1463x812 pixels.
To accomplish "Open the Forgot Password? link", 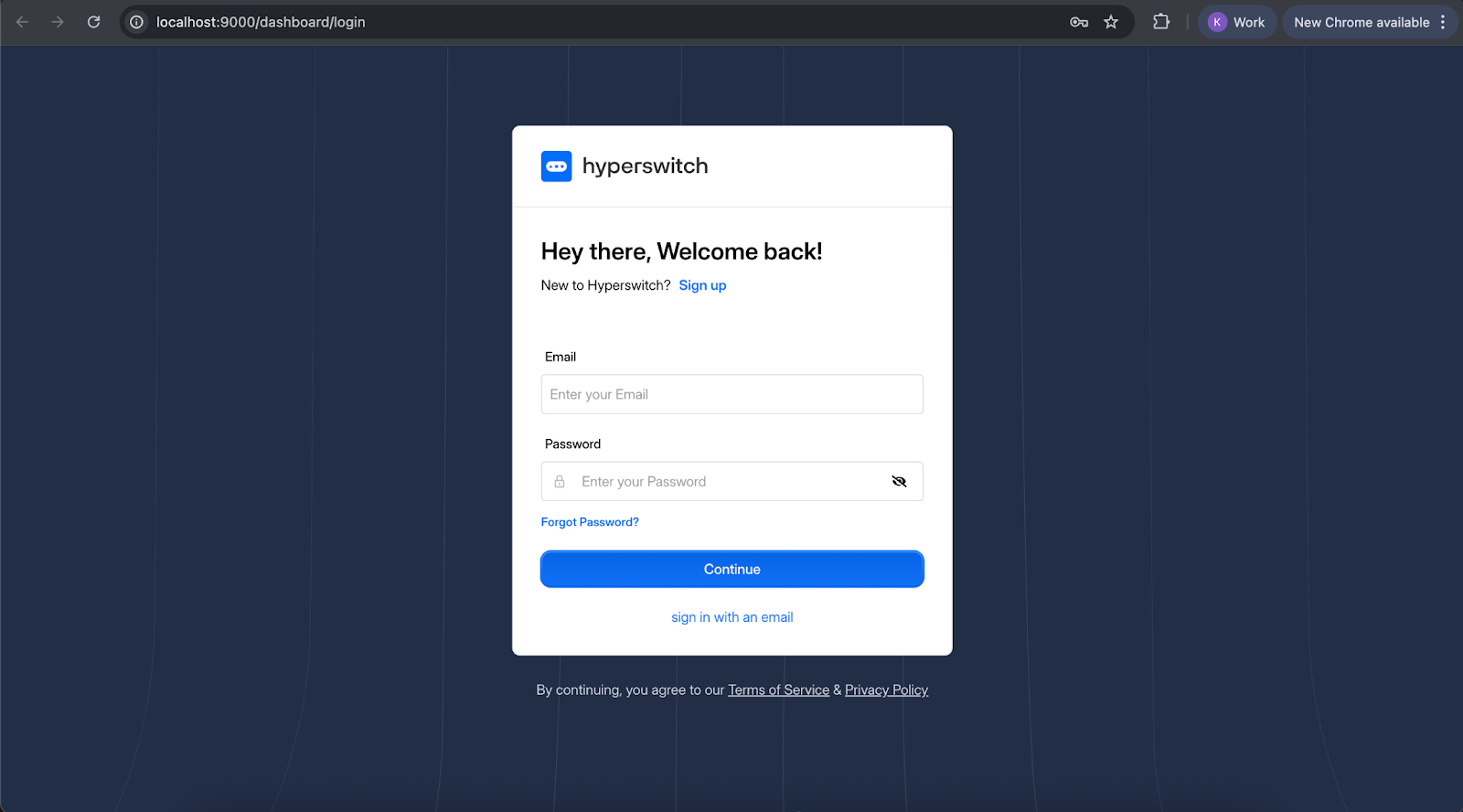I will [590, 522].
